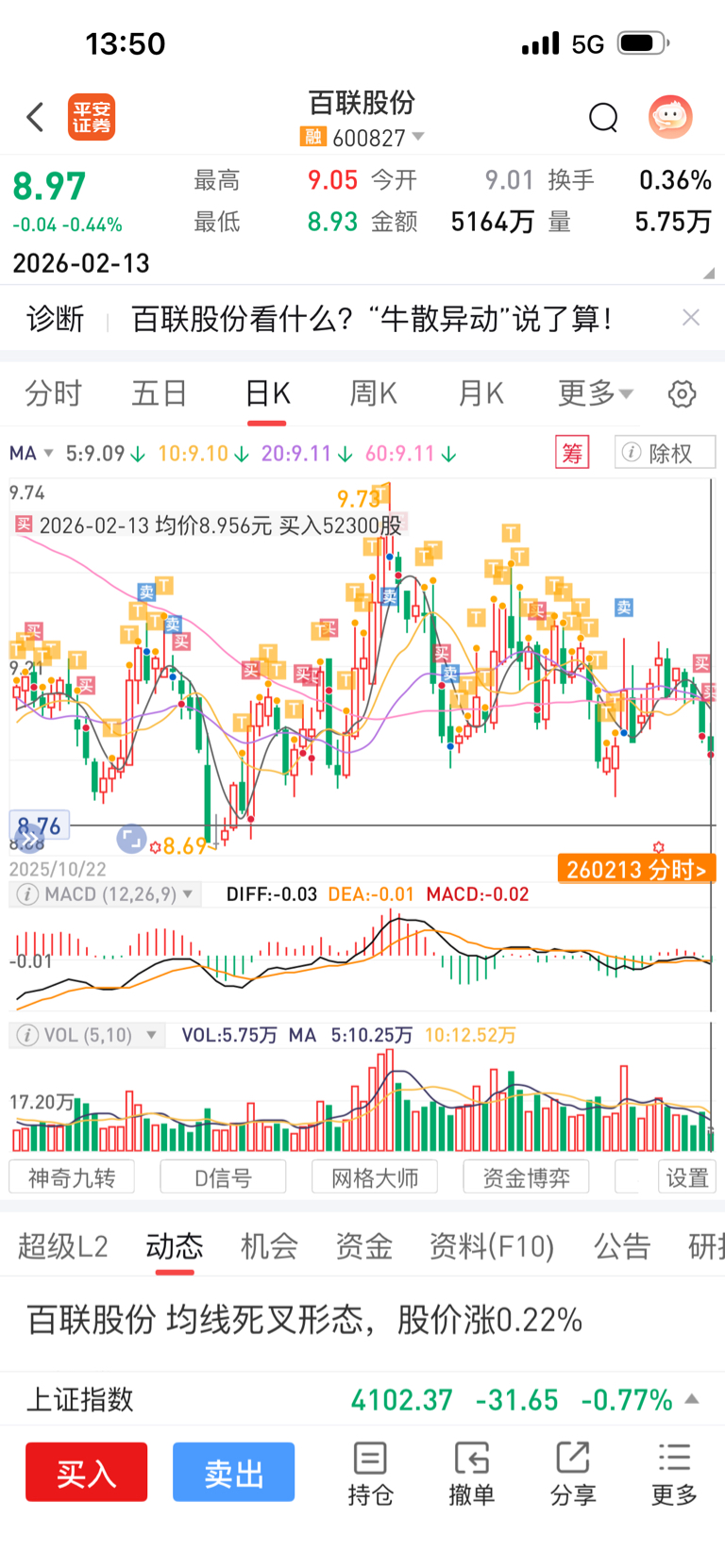Tap the fullscreen expand chart icon
This screenshot has width=725, height=1568.
tap(131, 839)
